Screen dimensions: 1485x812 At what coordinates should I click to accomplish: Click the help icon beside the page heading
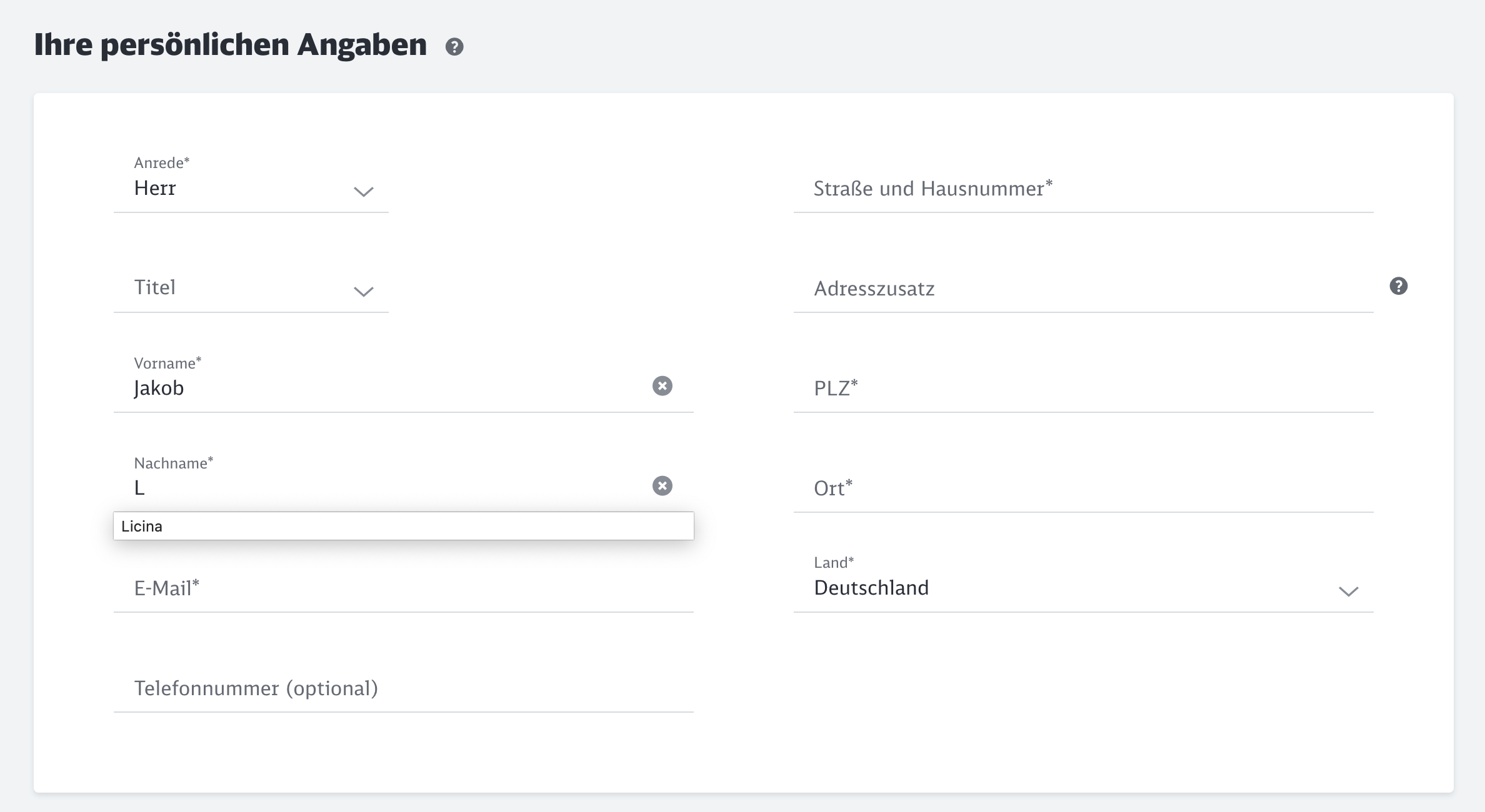click(454, 47)
